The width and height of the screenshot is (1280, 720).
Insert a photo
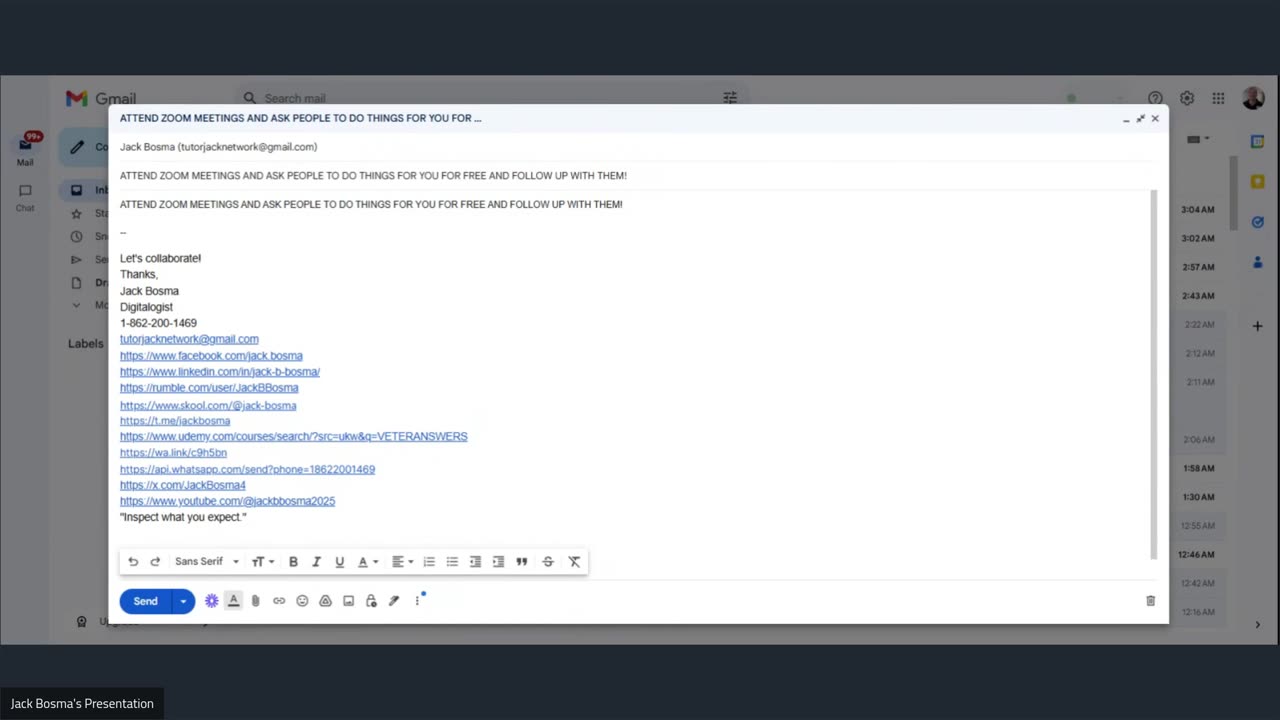348,601
